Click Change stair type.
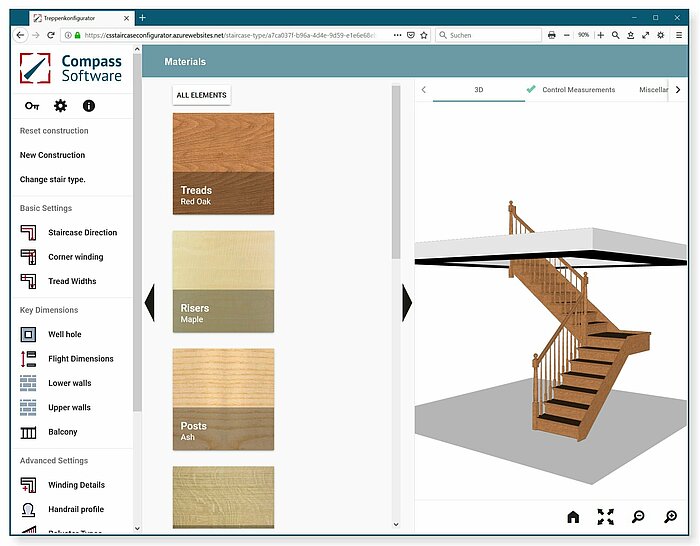This screenshot has height=546, width=700. (x=53, y=179)
